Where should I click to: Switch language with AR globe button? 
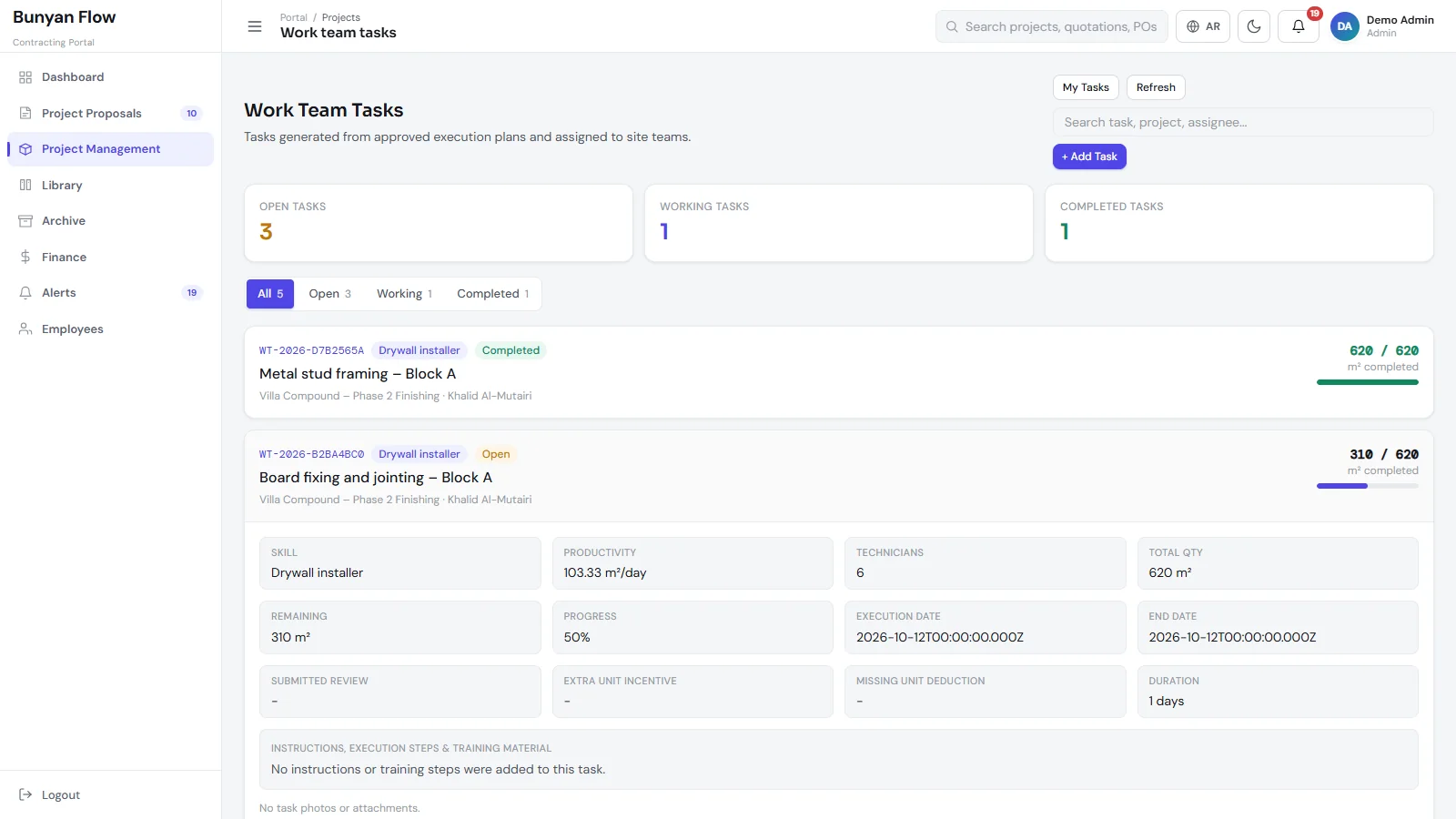1203,26
